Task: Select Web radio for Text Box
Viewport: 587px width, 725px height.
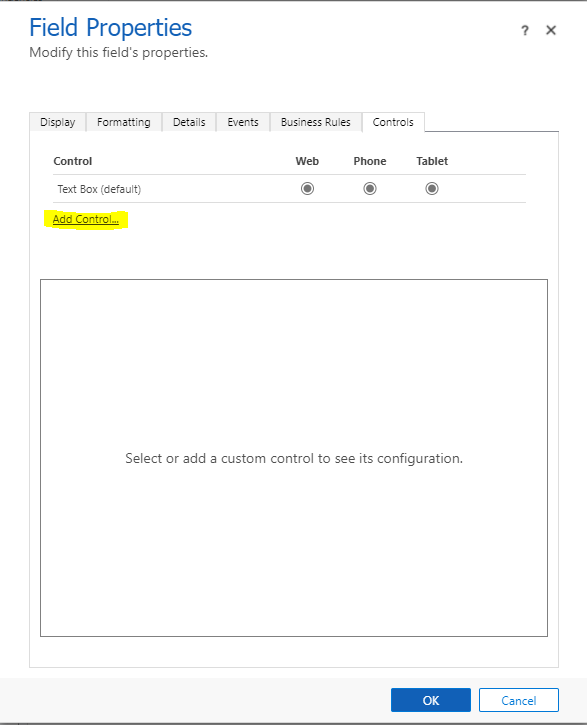Action: (307, 189)
